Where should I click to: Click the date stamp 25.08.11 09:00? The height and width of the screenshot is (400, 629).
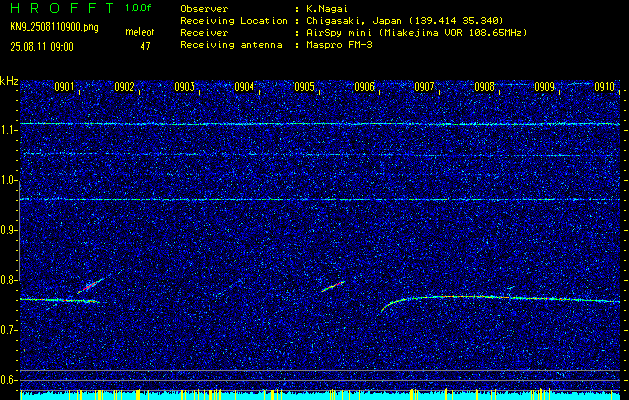(x=42, y=47)
